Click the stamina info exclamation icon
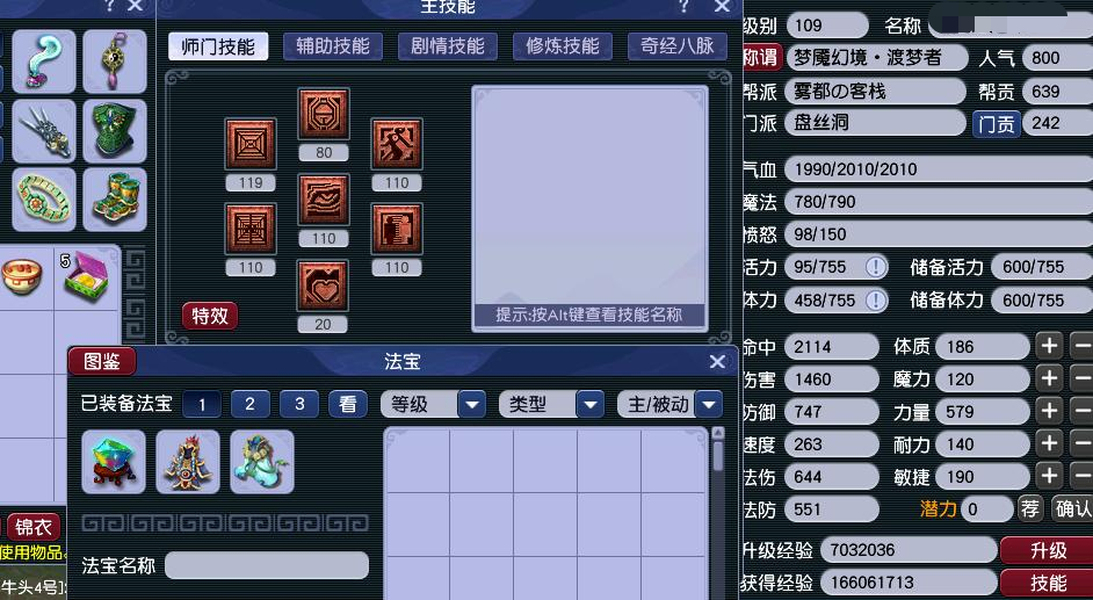Screen dimensions: 1093x600 (876, 300)
